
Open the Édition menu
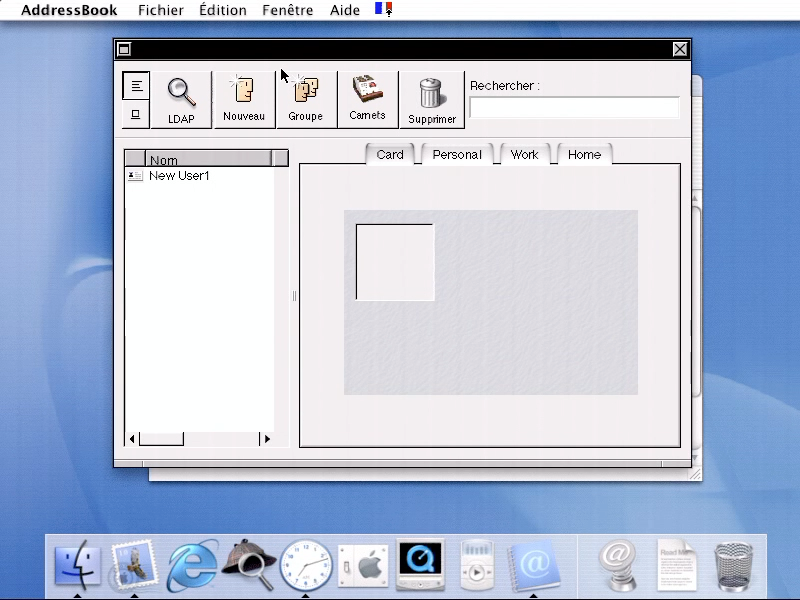[x=223, y=10]
